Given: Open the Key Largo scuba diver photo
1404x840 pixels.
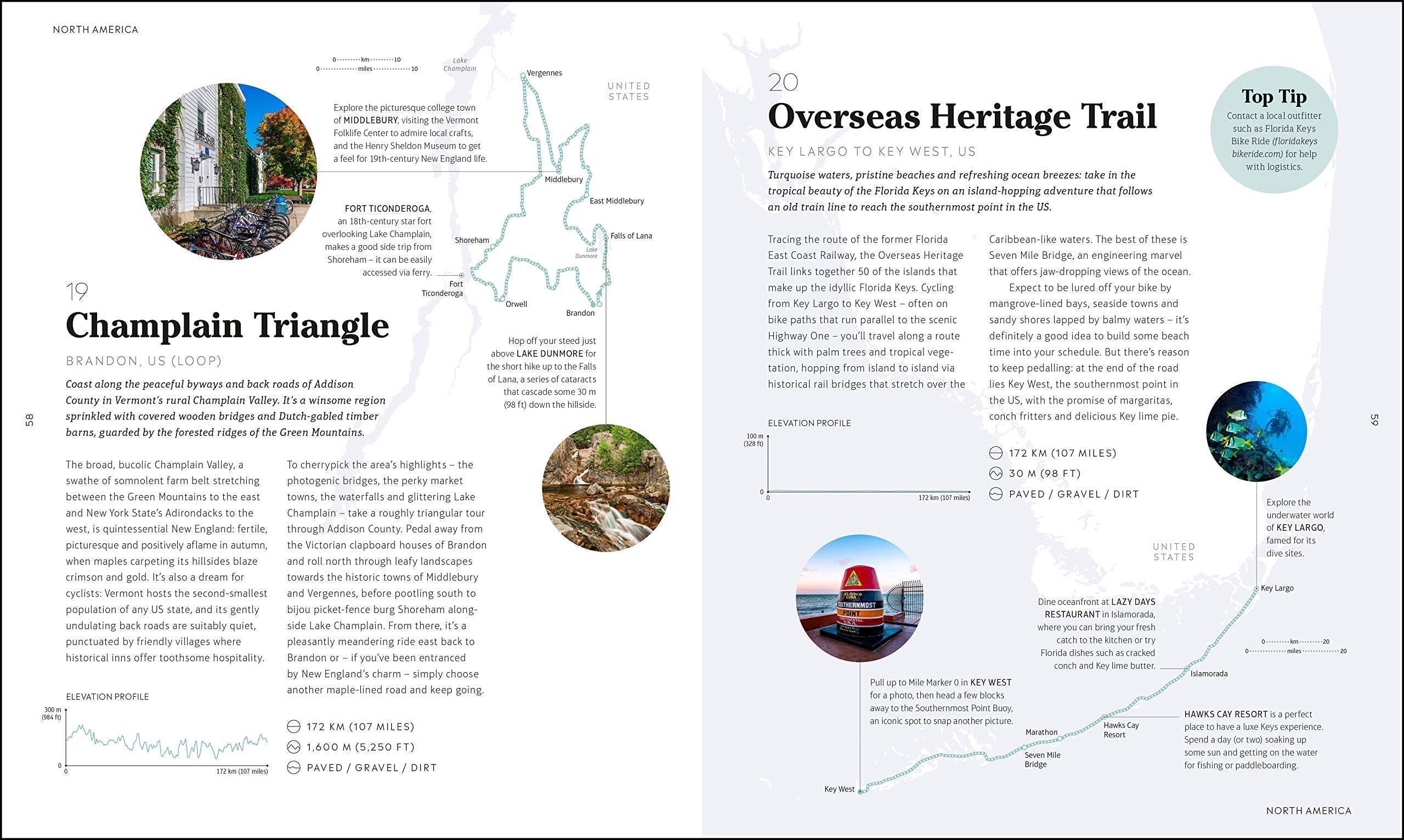Looking at the screenshot, I should pos(1256,432).
